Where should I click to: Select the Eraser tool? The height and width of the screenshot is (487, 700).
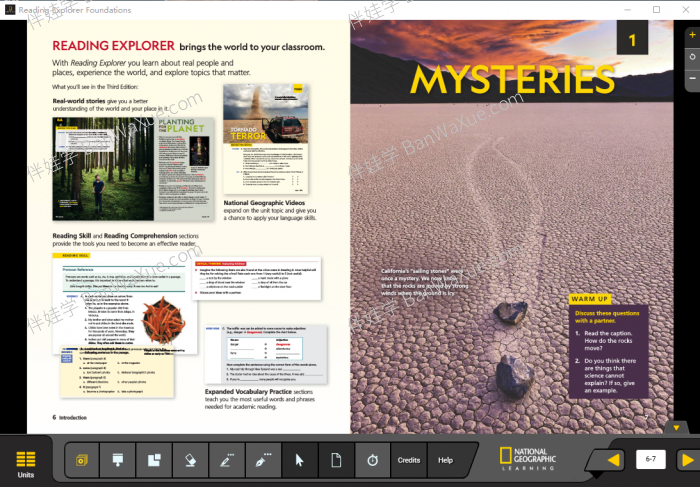191,460
